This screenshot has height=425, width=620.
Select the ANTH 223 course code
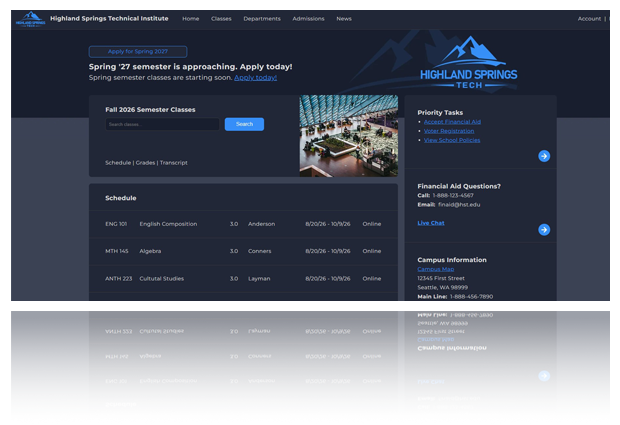119,278
